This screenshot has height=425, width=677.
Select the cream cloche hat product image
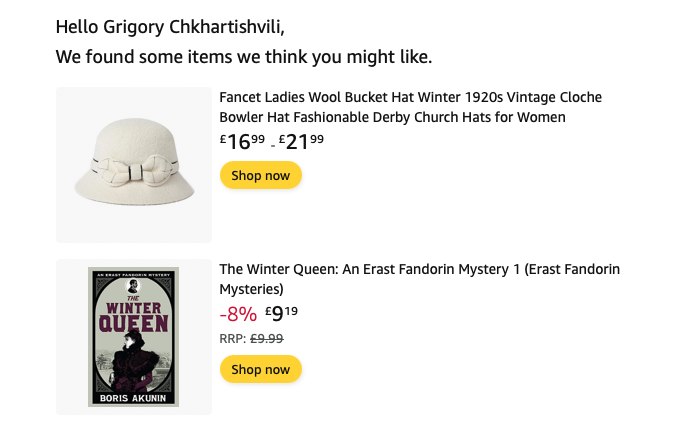[134, 165]
